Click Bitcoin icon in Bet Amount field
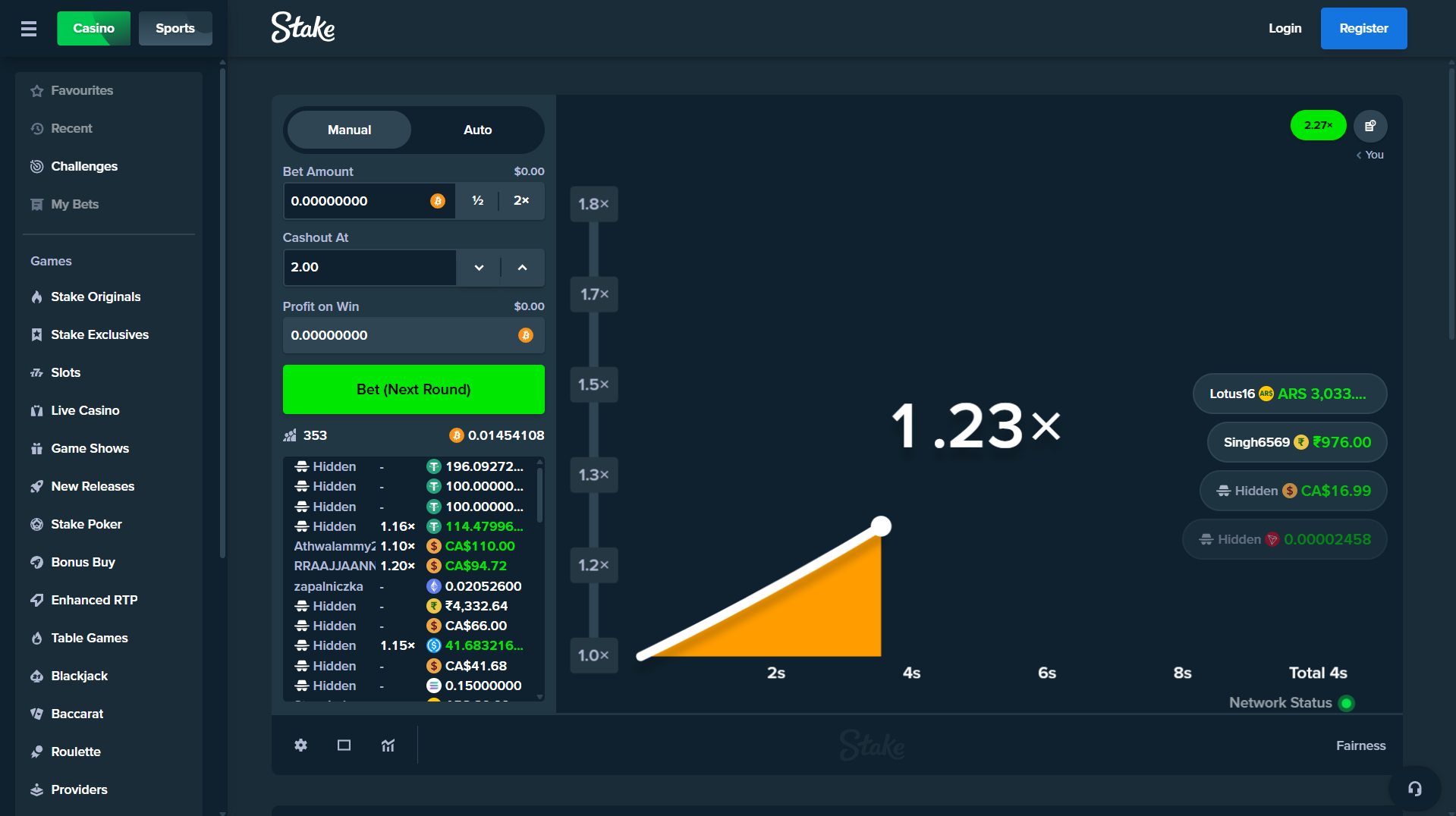The width and height of the screenshot is (1456, 816). point(438,201)
